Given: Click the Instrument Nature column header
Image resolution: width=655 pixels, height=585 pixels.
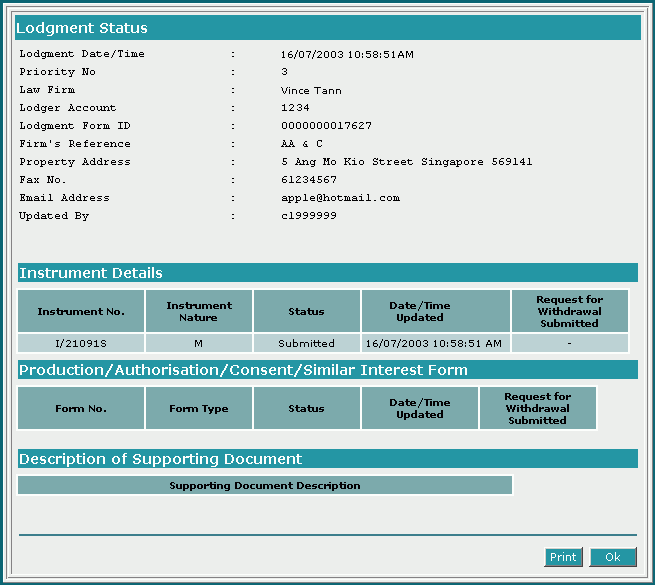Looking at the screenshot, I should (199, 311).
